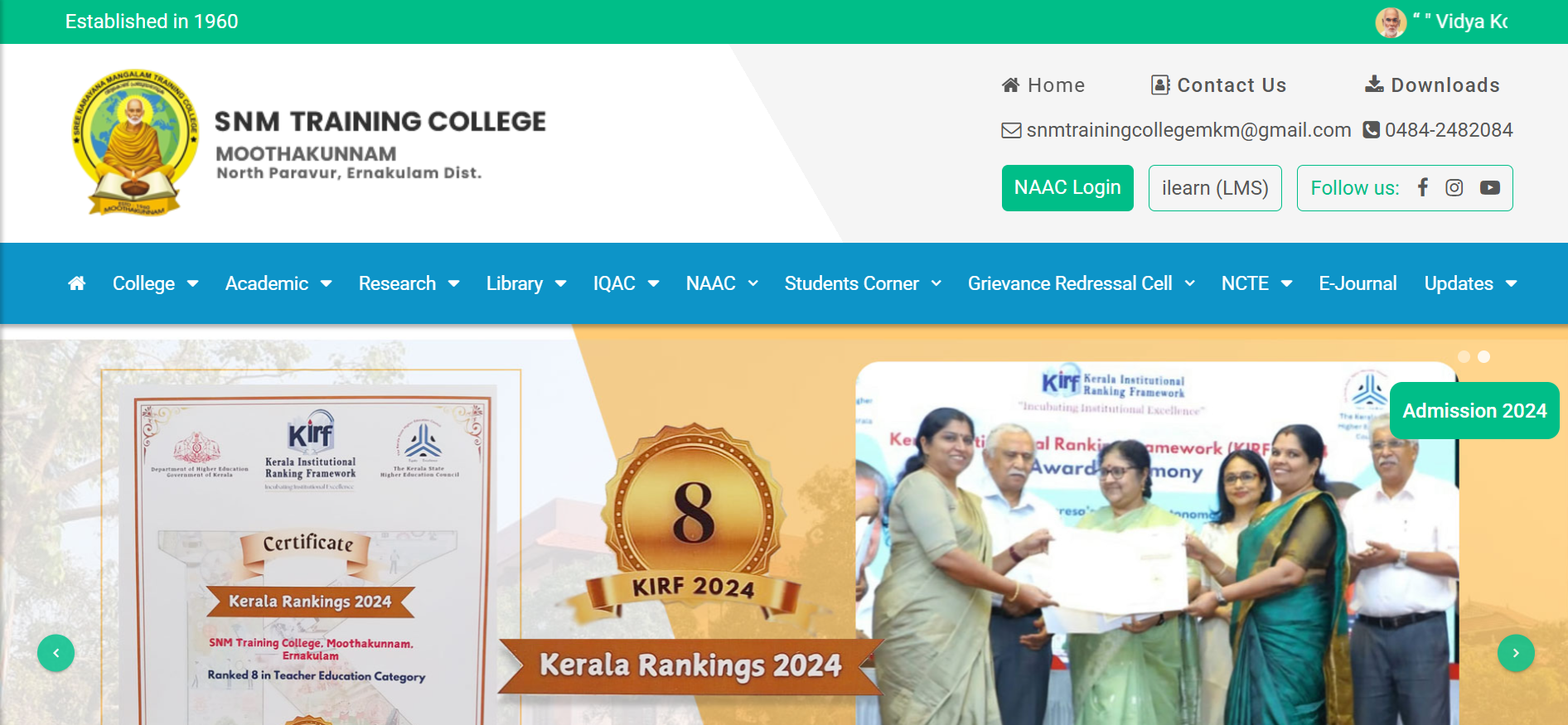Click the phone icon beside 0484-2482084
The width and height of the screenshot is (1568, 725).
[x=1372, y=130]
